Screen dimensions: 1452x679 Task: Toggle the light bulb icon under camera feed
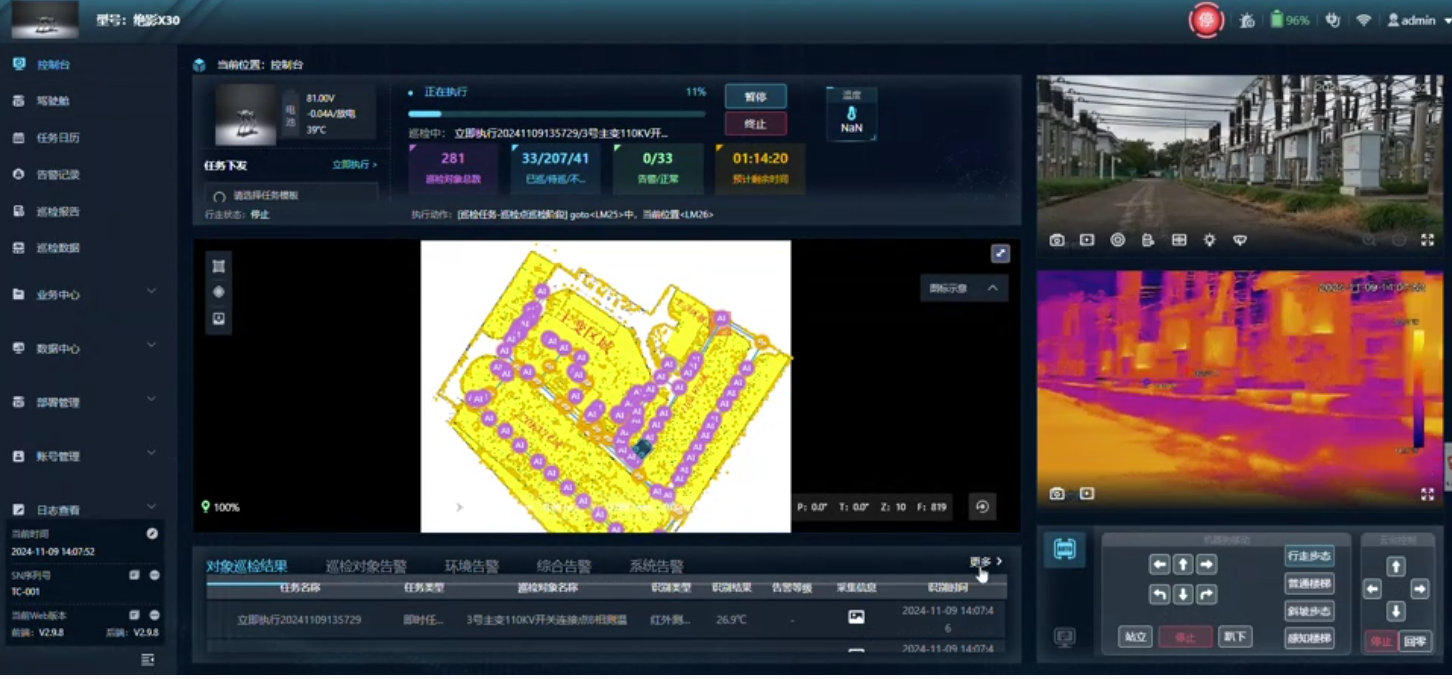[1209, 240]
